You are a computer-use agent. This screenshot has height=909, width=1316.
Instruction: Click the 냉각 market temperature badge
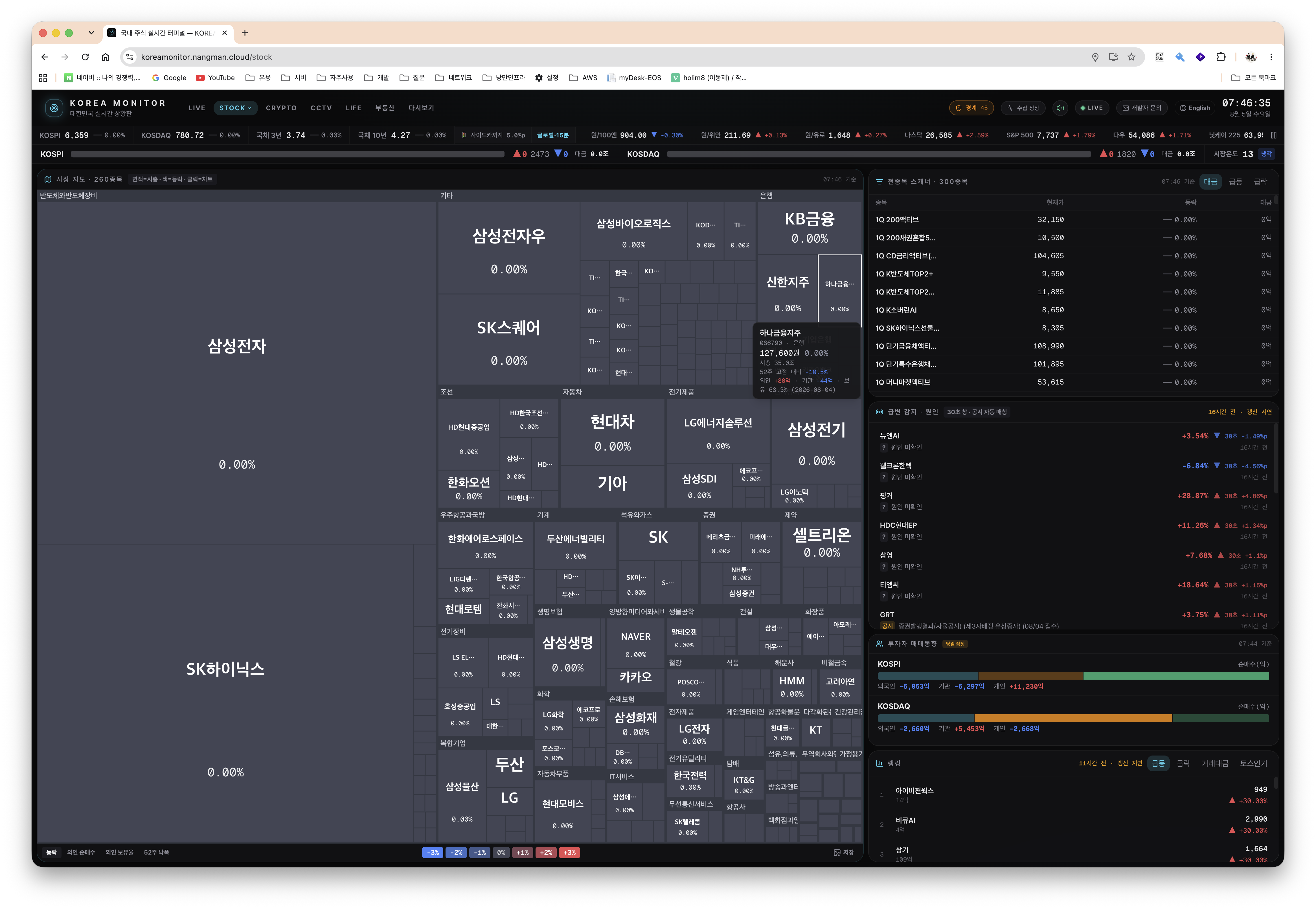tap(1266, 154)
